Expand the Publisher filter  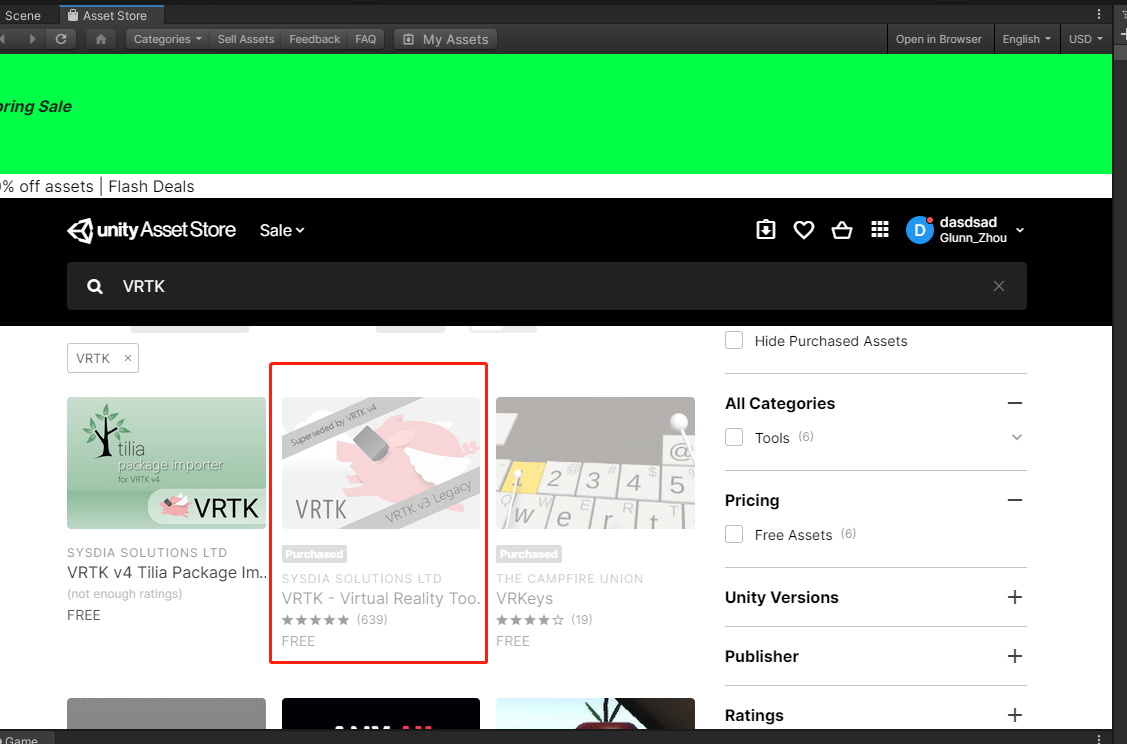click(x=1015, y=656)
